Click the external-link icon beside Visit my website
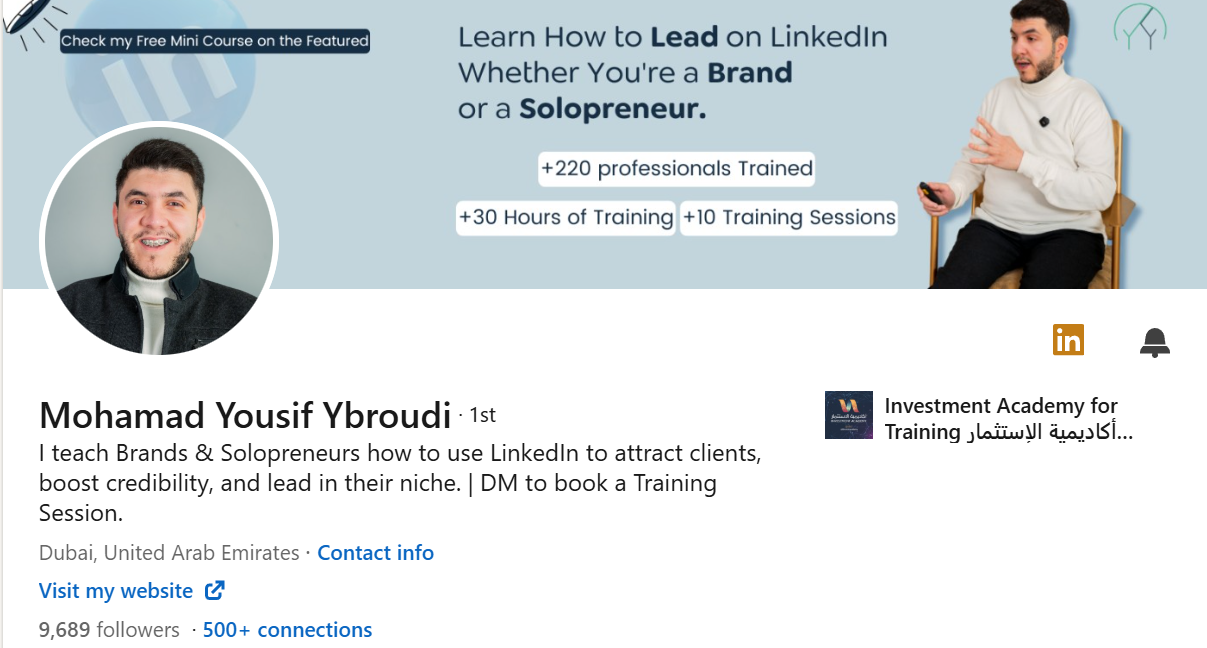 (x=214, y=590)
